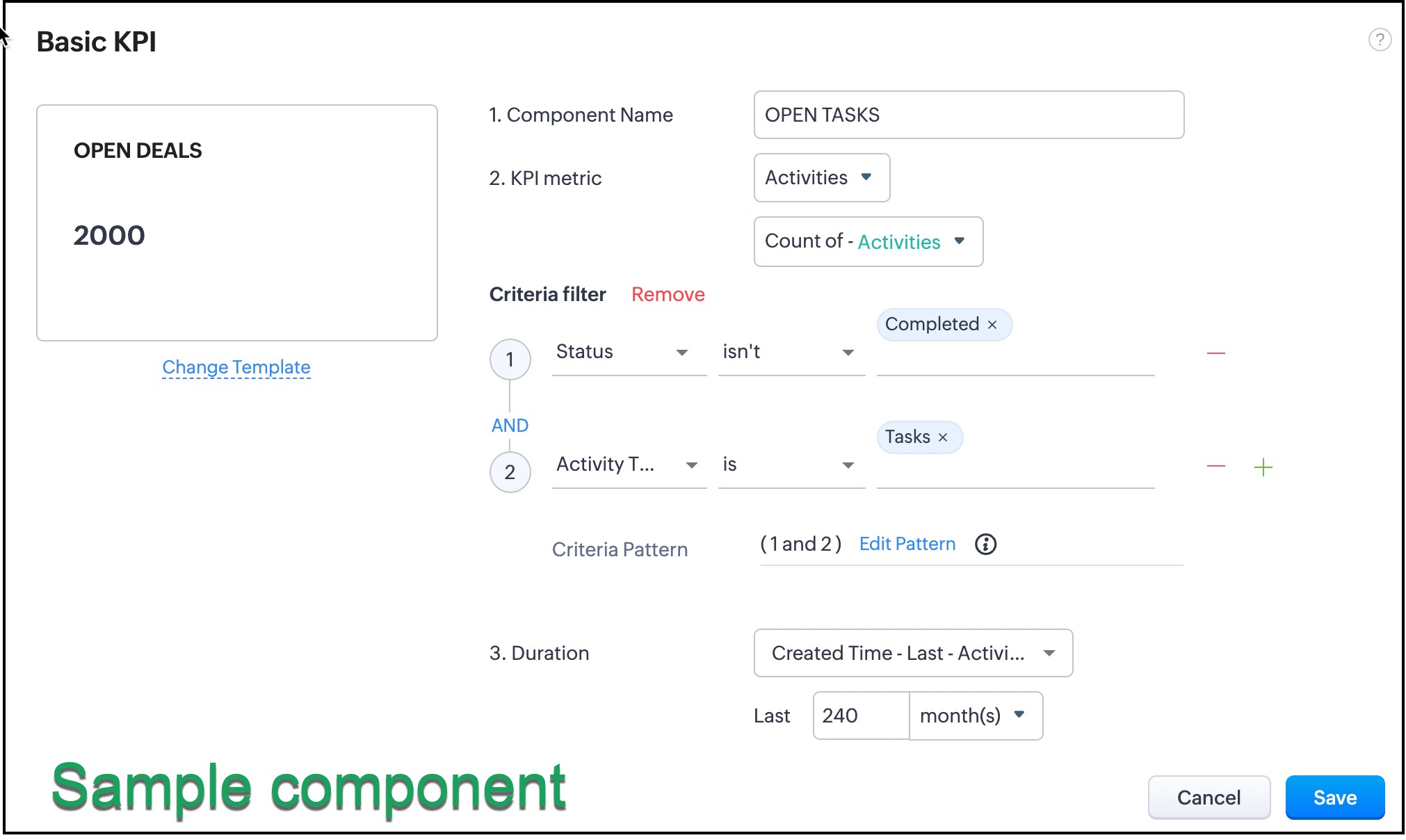Add a new criteria row with plus icon
This screenshot has height=840, width=1406.
(x=1263, y=467)
